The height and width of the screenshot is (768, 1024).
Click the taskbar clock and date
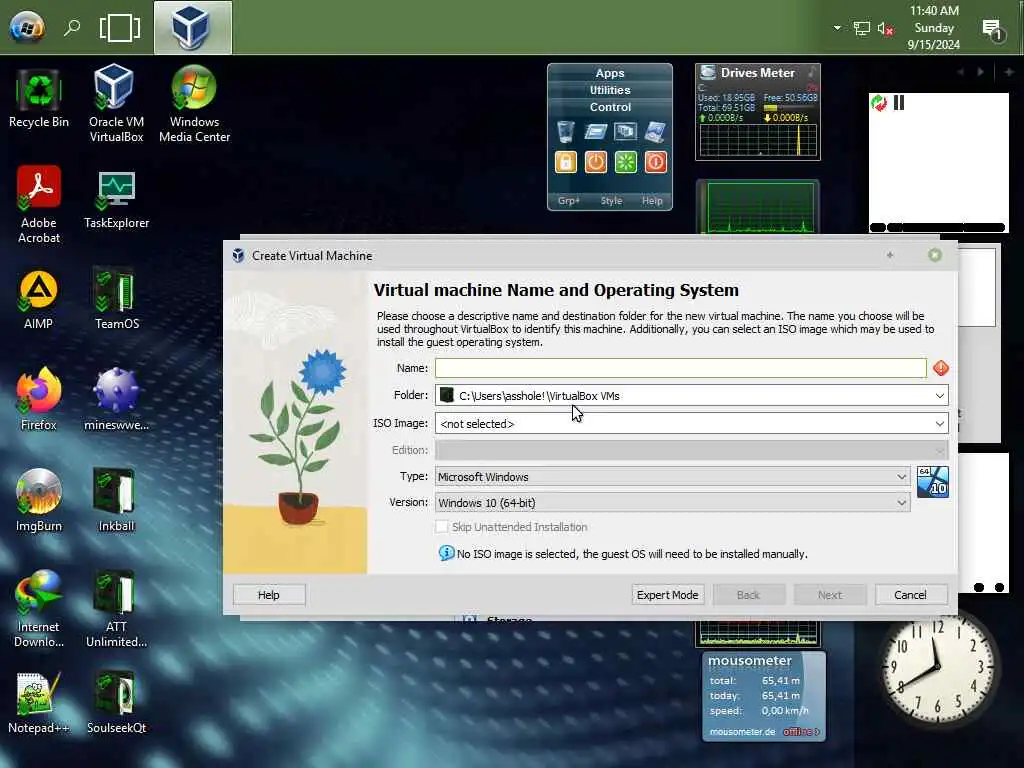(934, 27)
